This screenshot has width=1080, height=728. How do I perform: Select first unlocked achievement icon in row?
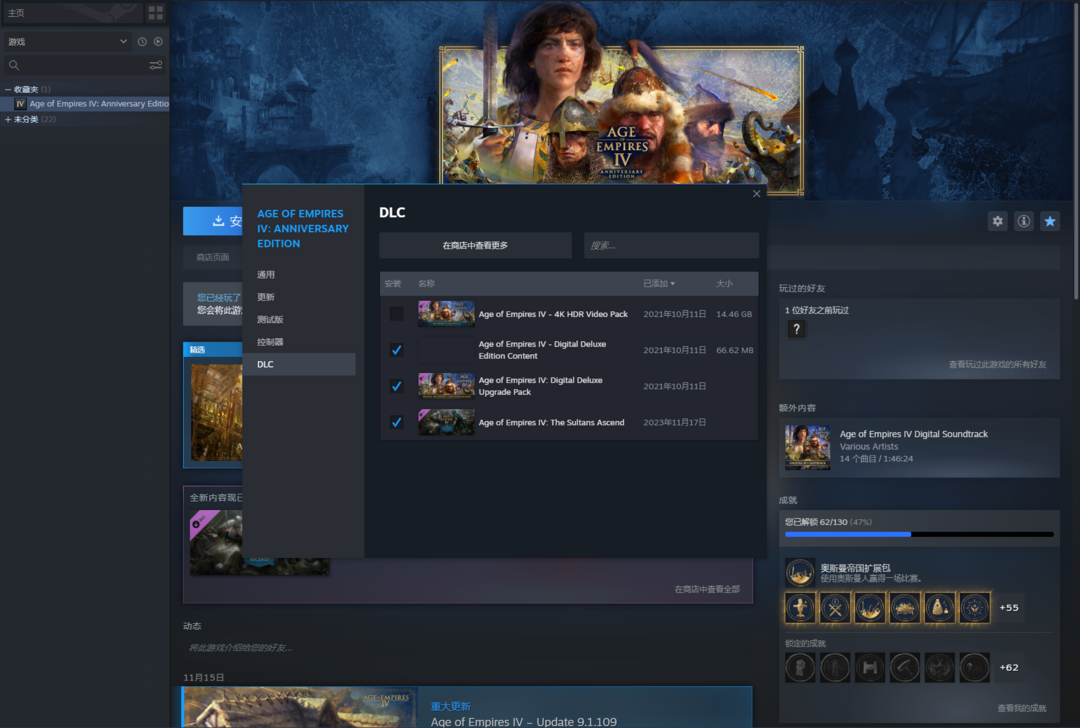tap(800, 607)
